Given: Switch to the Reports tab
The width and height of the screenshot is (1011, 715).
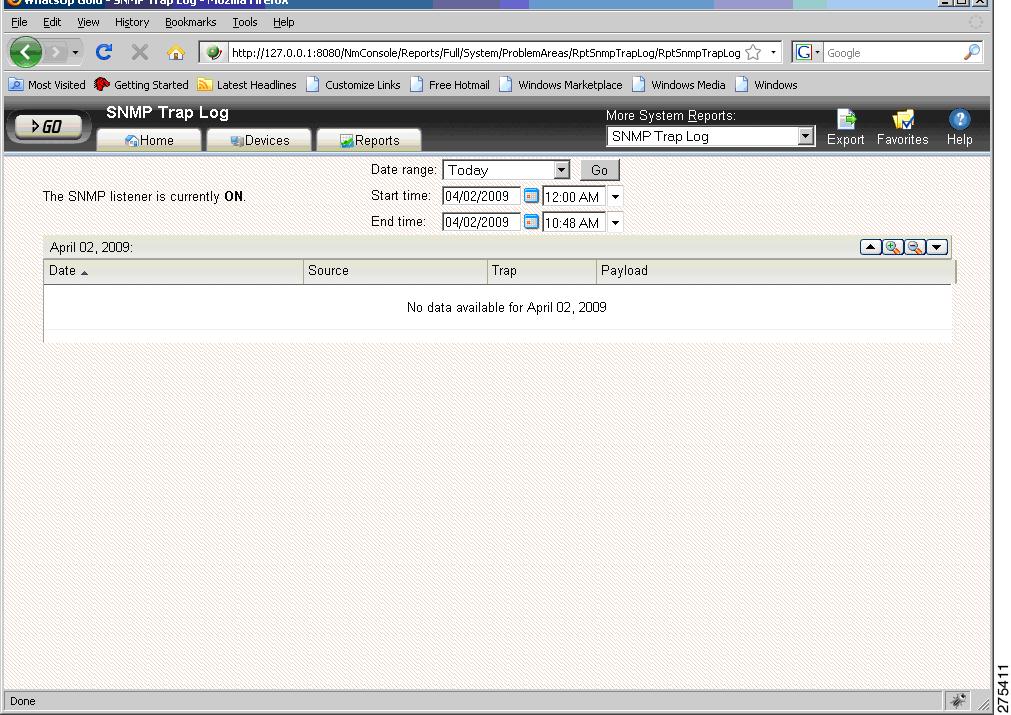Looking at the screenshot, I should coord(369,140).
